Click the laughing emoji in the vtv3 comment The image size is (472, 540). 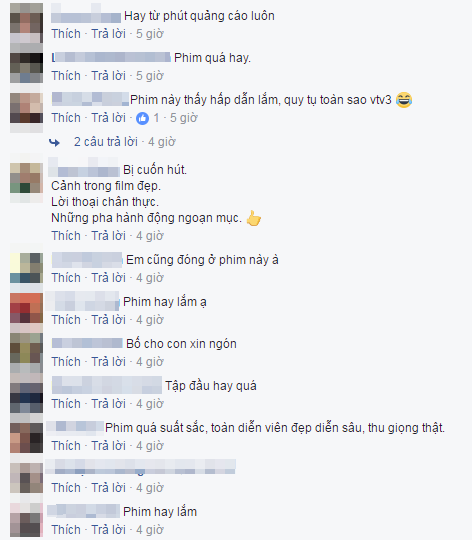tap(404, 100)
